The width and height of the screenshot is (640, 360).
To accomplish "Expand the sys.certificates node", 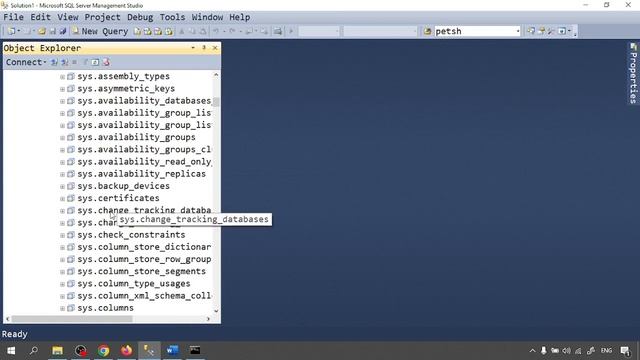I will pos(62,199).
